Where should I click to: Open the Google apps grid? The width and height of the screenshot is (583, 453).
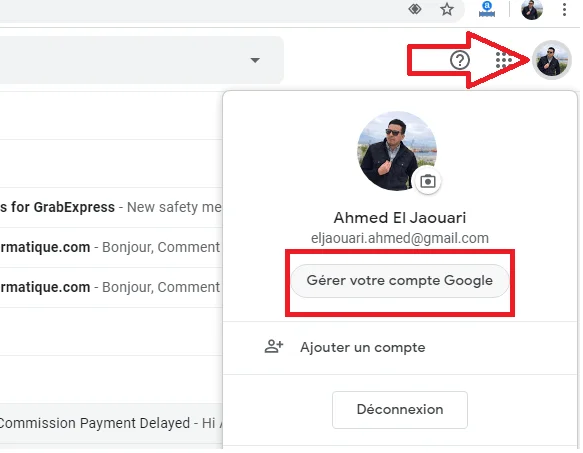tap(503, 60)
